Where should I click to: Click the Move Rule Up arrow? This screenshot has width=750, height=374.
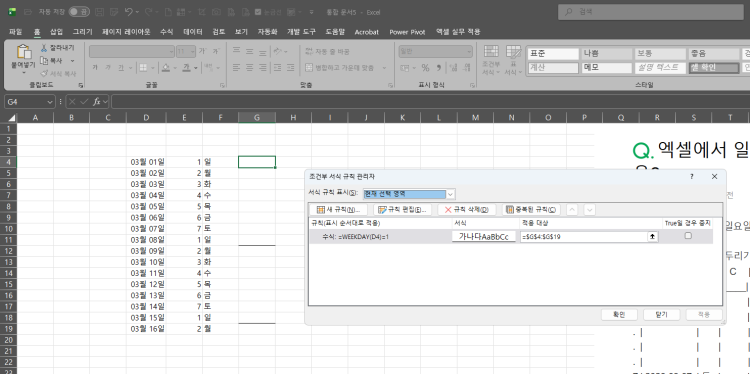[x=573, y=209]
